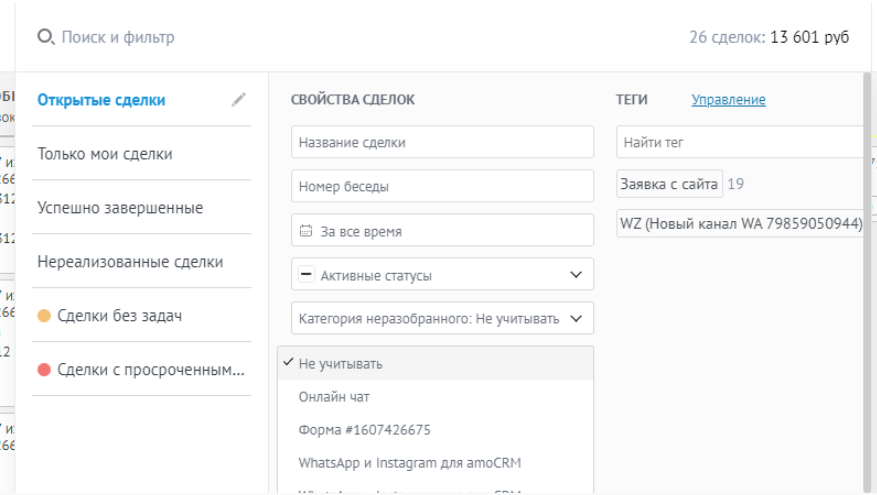Click the Заявка с сайта tag
The width and height of the screenshot is (877, 495).
pos(669,184)
